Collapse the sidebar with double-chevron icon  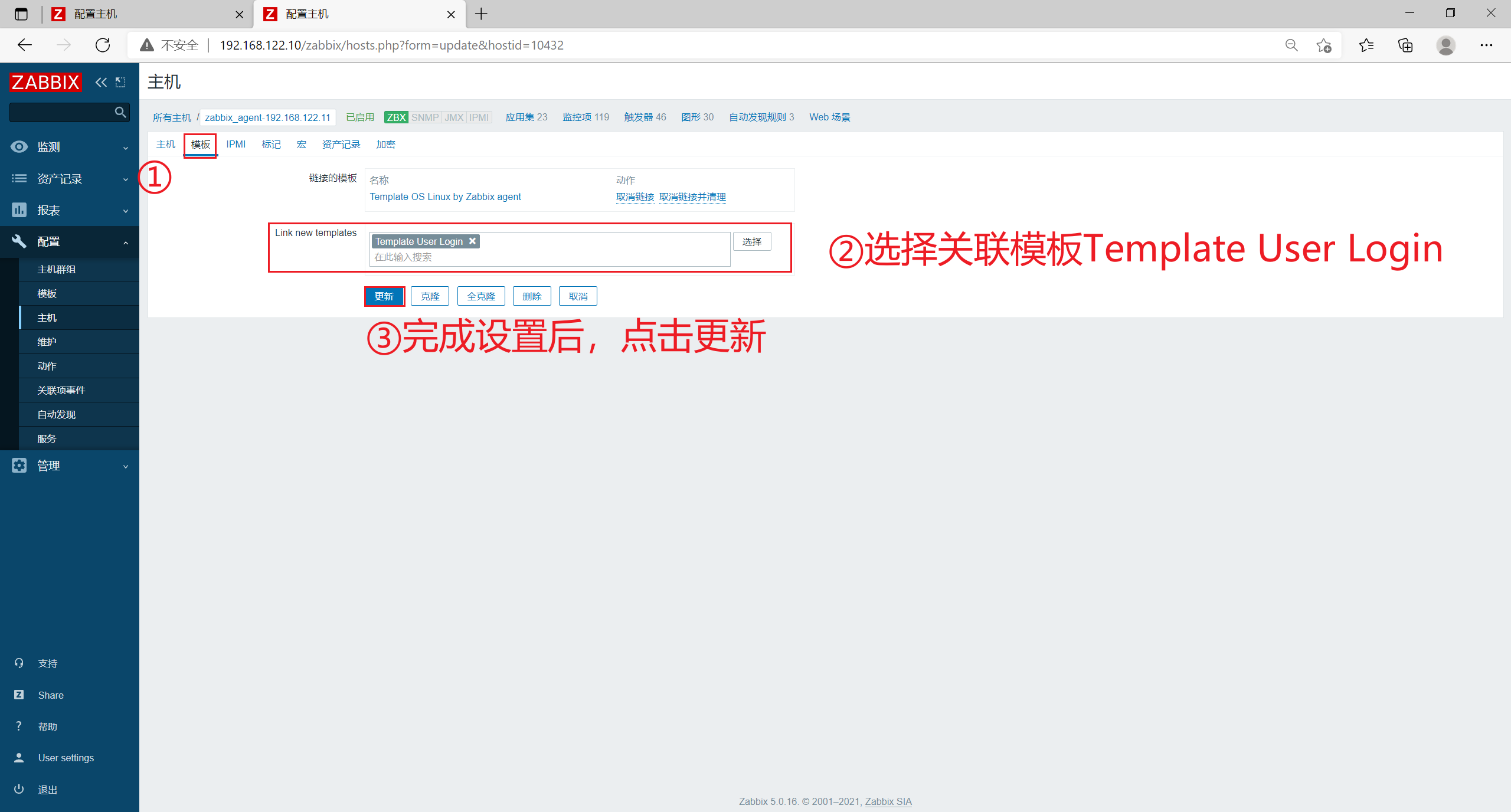[x=102, y=82]
